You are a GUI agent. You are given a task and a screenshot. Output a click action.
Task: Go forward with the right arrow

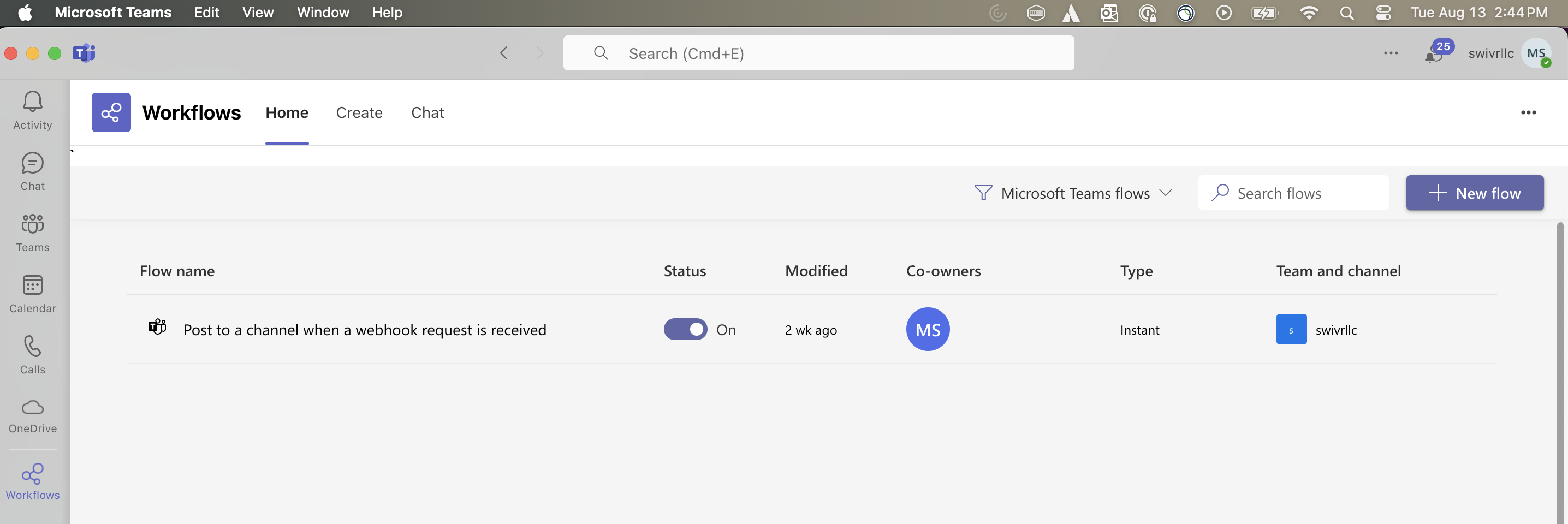[x=539, y=53]
